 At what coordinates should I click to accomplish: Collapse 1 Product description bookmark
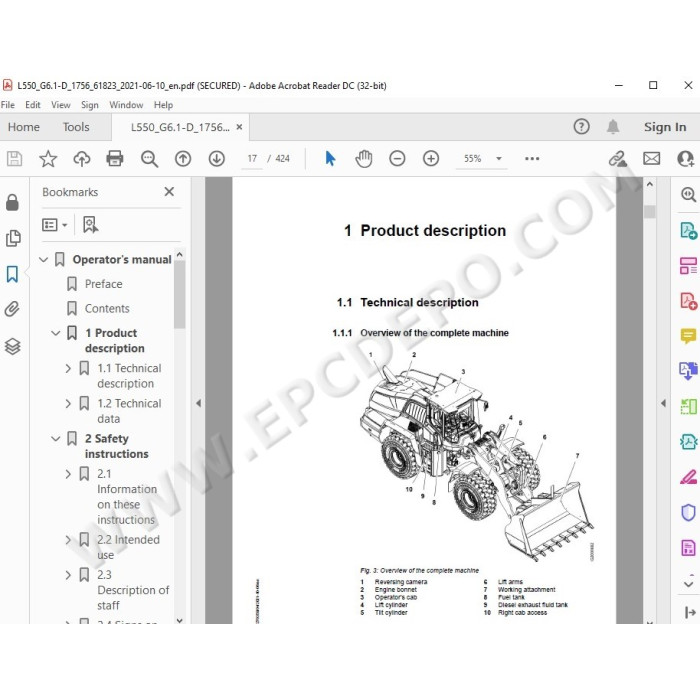tap(56, 333)
